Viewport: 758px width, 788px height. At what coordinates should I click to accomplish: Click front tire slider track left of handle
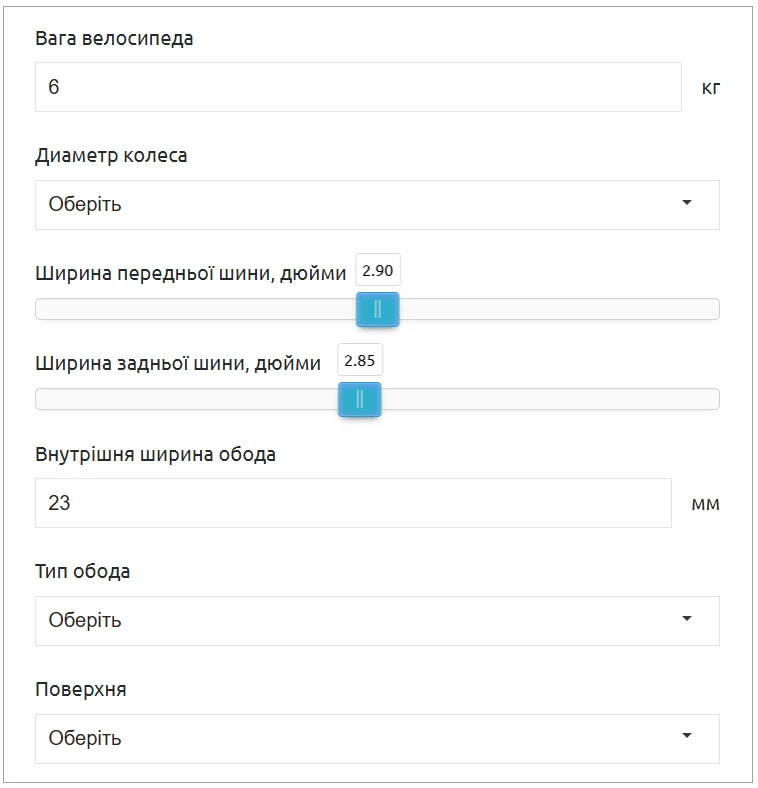pyautogui.click(x=196, y=310)
